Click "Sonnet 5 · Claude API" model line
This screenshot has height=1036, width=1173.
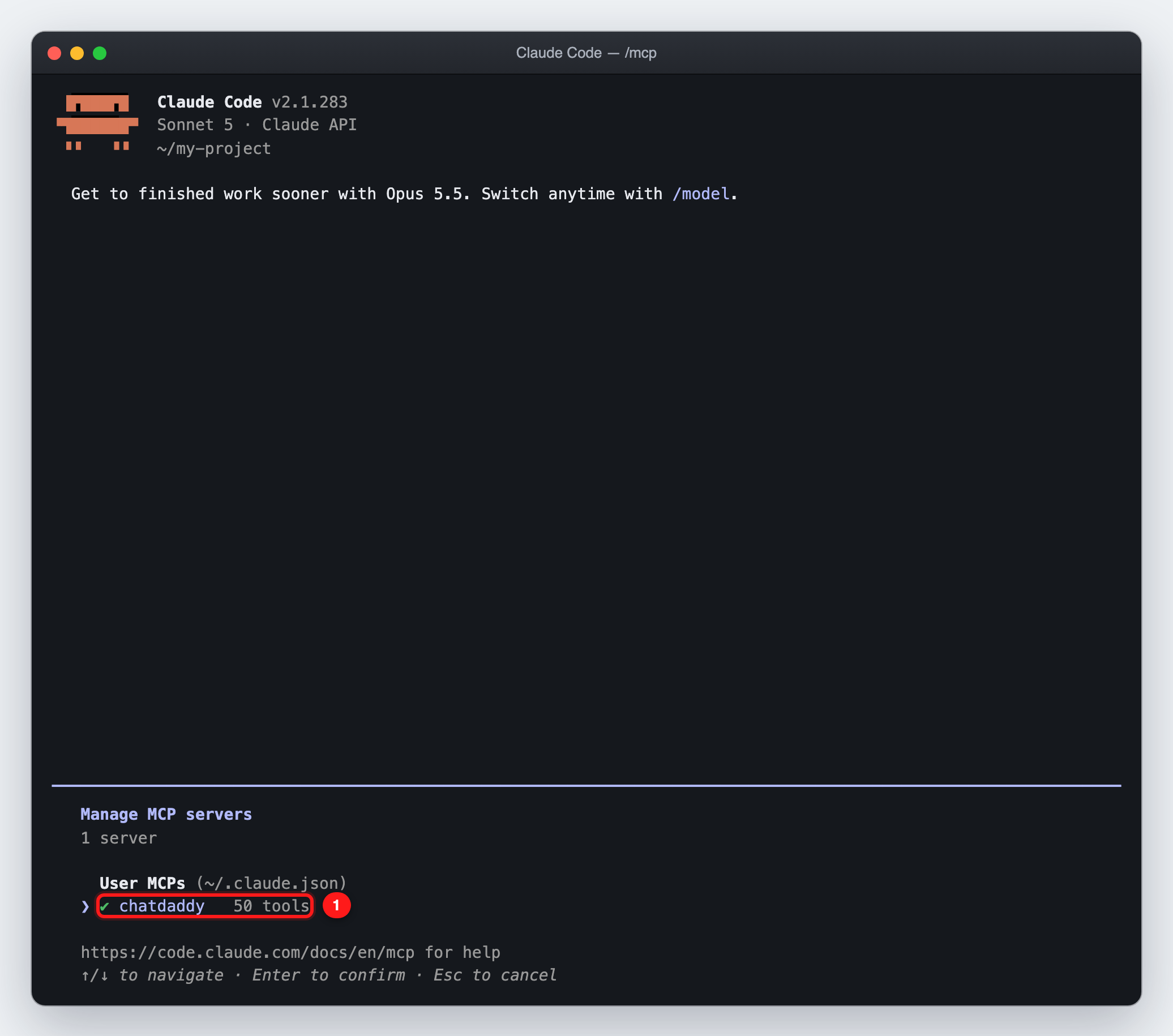pos(256,125)
